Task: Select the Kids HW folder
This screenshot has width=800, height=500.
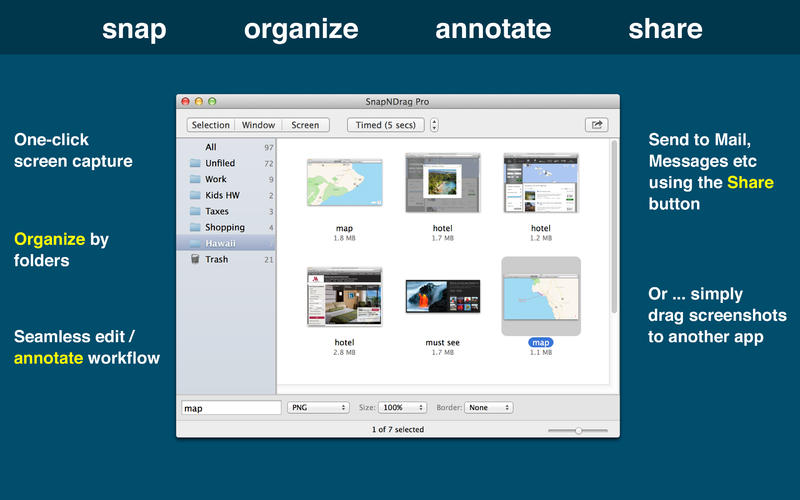Action: (221, 195)
